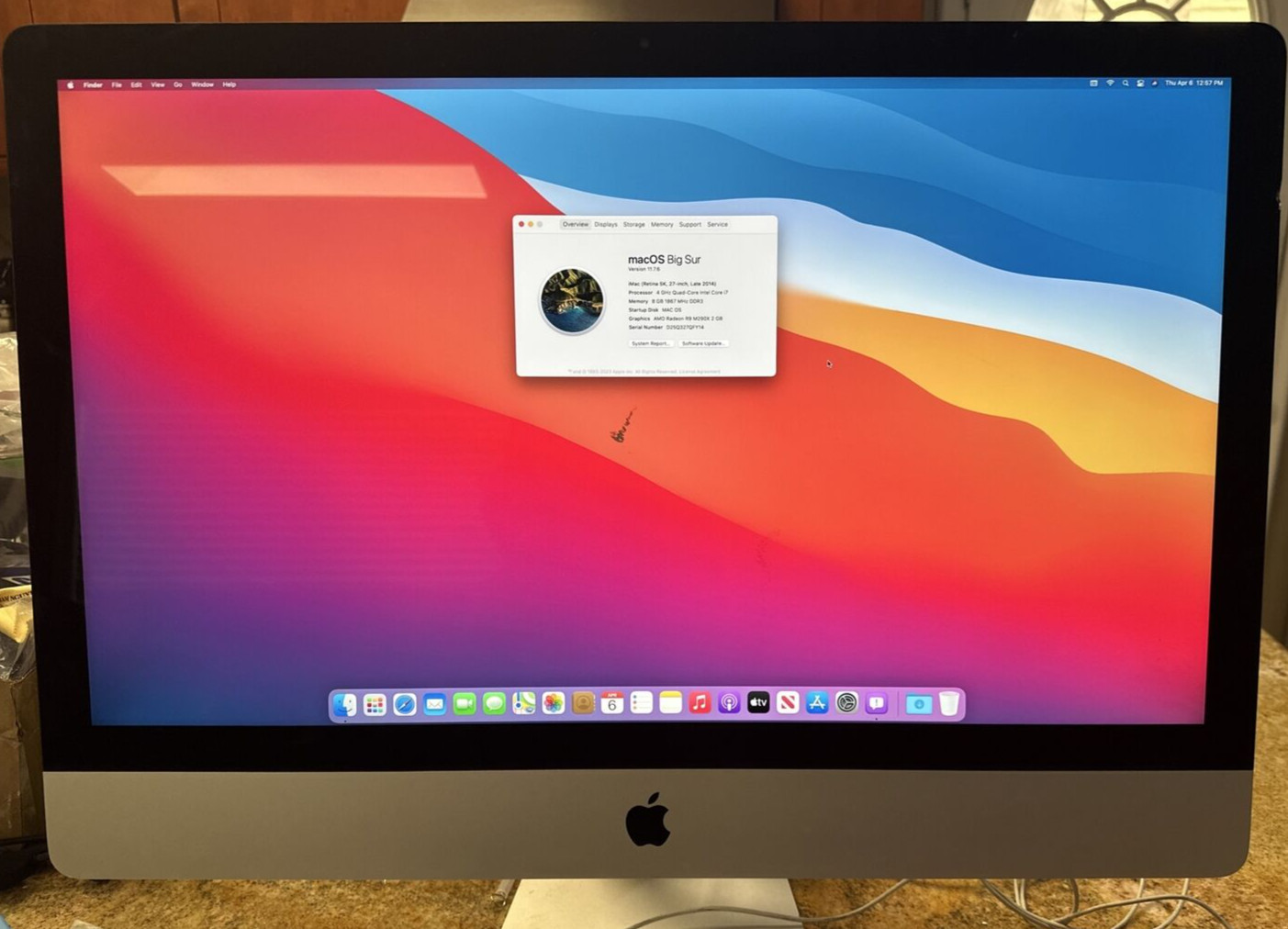
Task: Click the Graphics AMD Radeon line
Action: coord(676,319)
